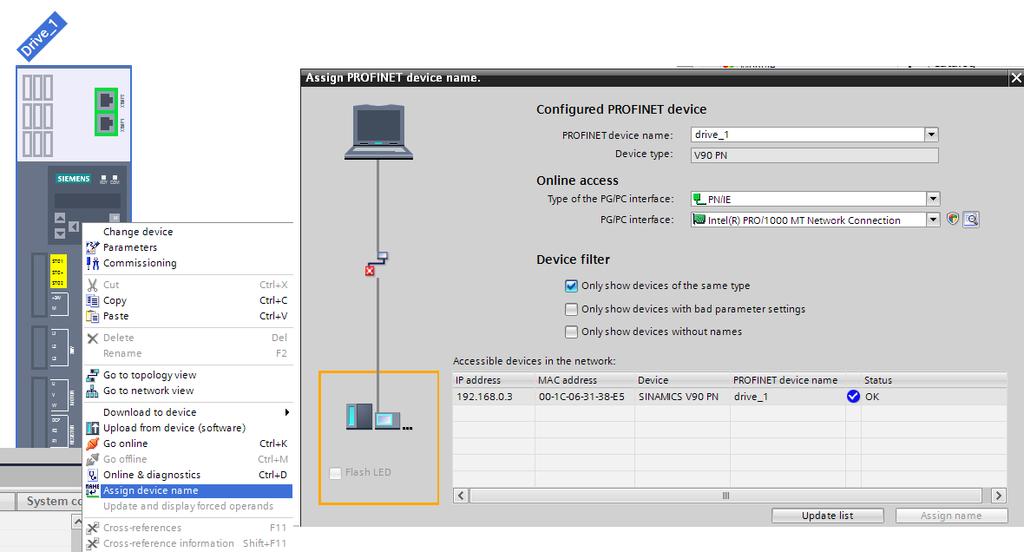Open Online & diagnostics menu entry

(188, 475)
